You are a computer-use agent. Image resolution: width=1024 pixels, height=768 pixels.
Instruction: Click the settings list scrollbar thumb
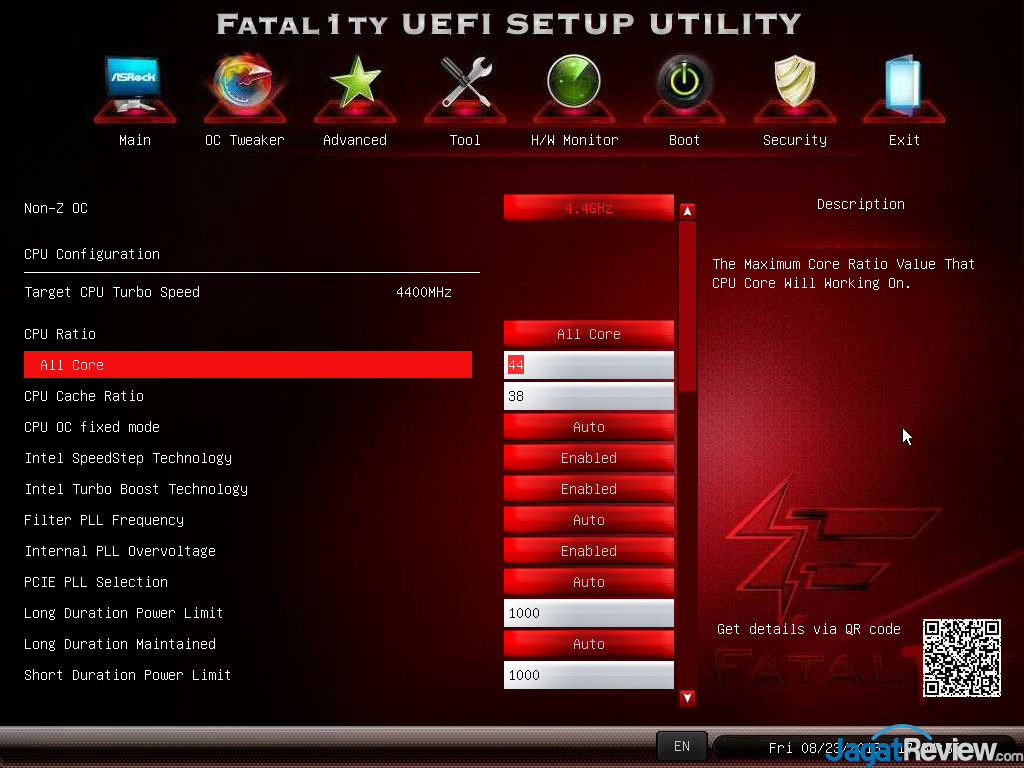click(x=687, y=305)
